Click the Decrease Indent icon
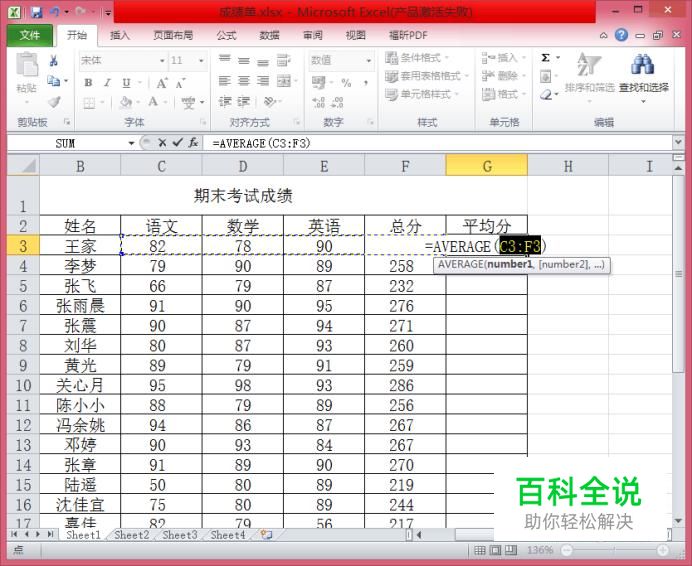The height and width of the screenshot is (566, 692). [x=225, y=102]
